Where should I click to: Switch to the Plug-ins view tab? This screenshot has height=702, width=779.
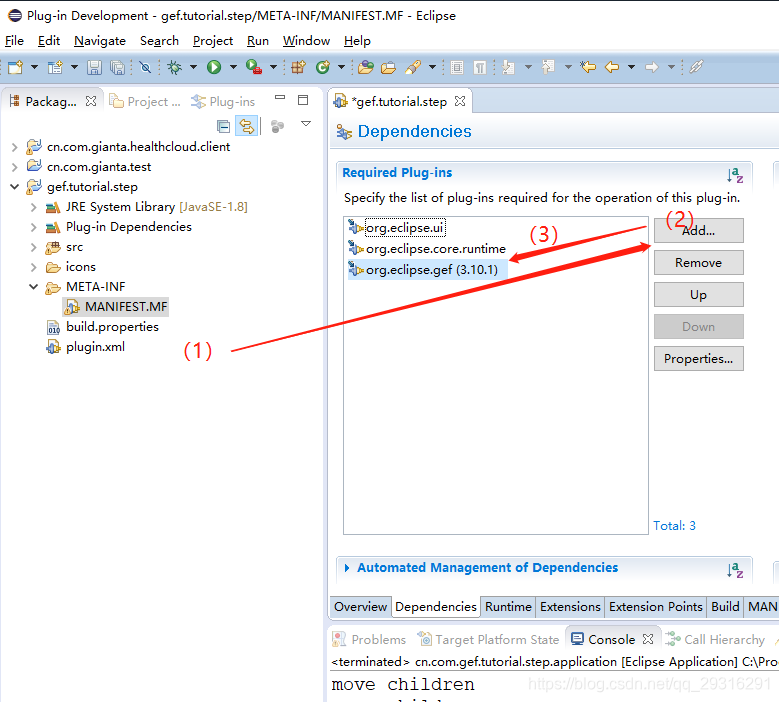coord(223,101)
